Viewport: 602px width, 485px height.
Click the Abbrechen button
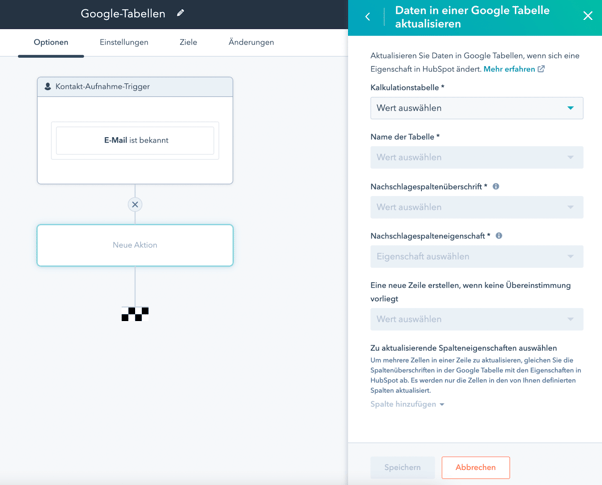pyautogui.click(x=475, y=467)
